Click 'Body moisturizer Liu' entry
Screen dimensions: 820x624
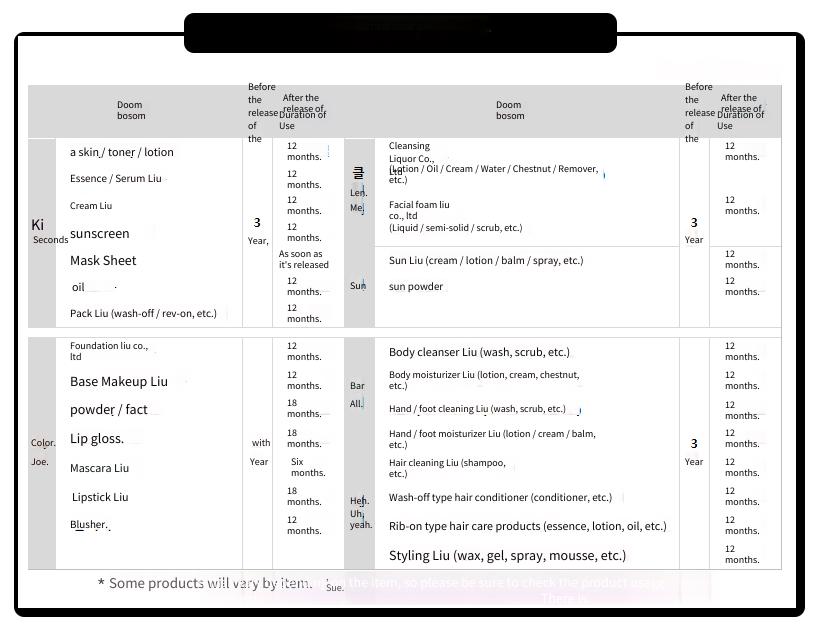(484, 380)
